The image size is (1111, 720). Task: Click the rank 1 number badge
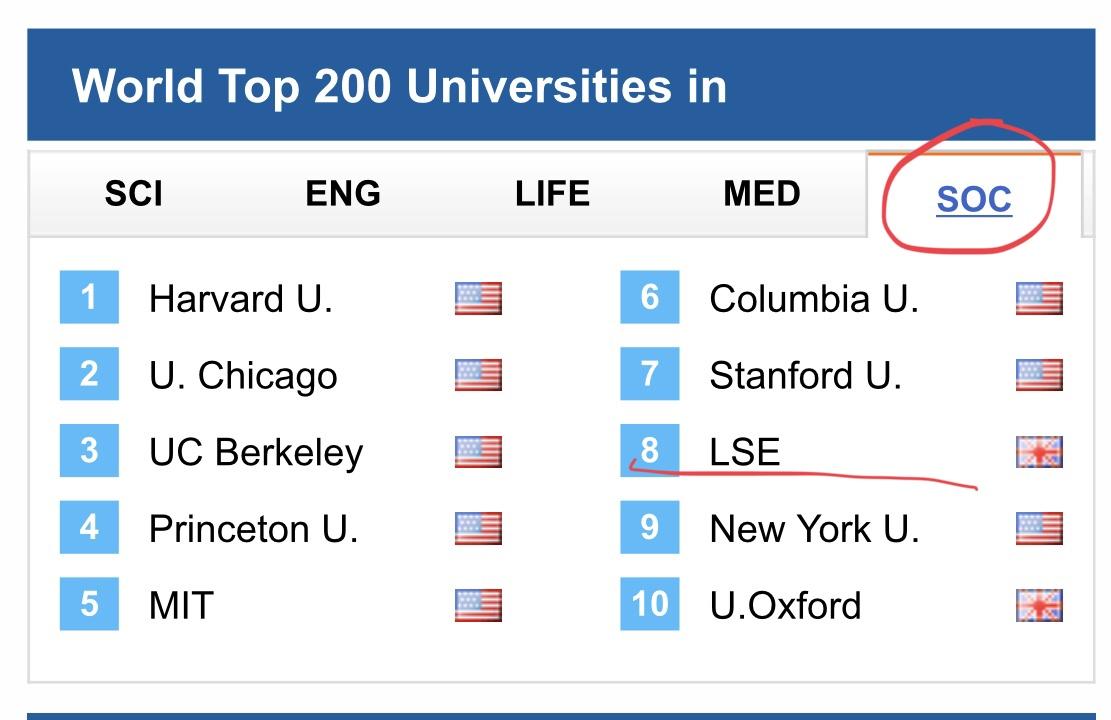point(89,297)
